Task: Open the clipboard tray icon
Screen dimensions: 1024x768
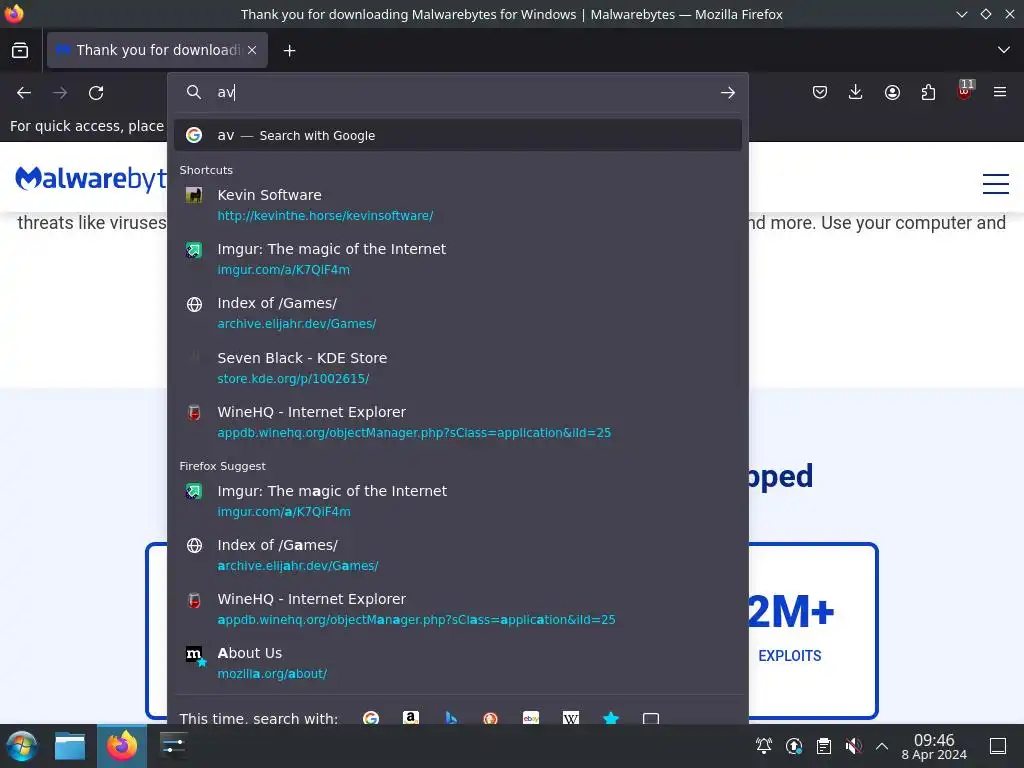Action: [x=824, y=746]
